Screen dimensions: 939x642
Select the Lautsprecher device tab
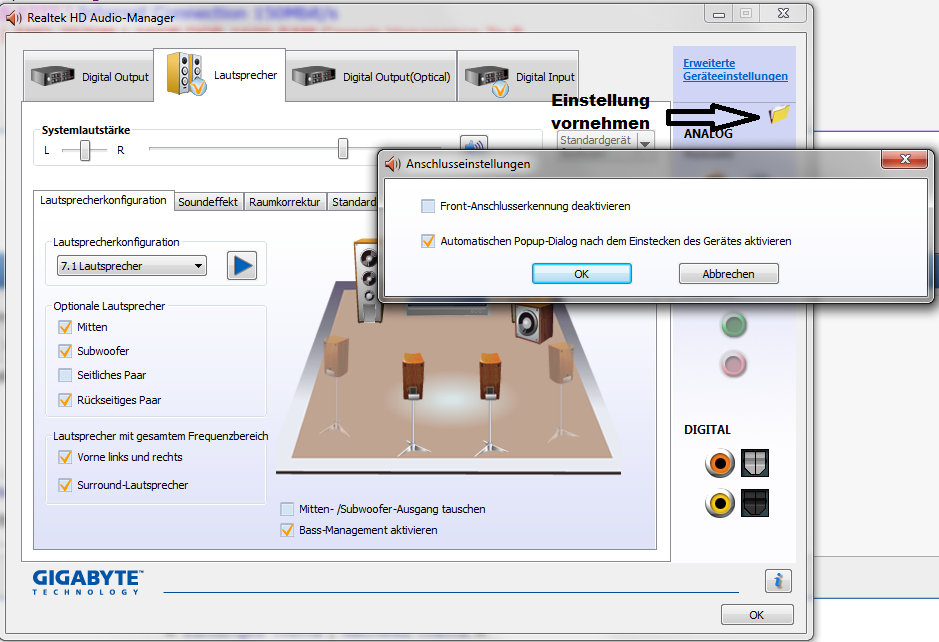point(220,75)
